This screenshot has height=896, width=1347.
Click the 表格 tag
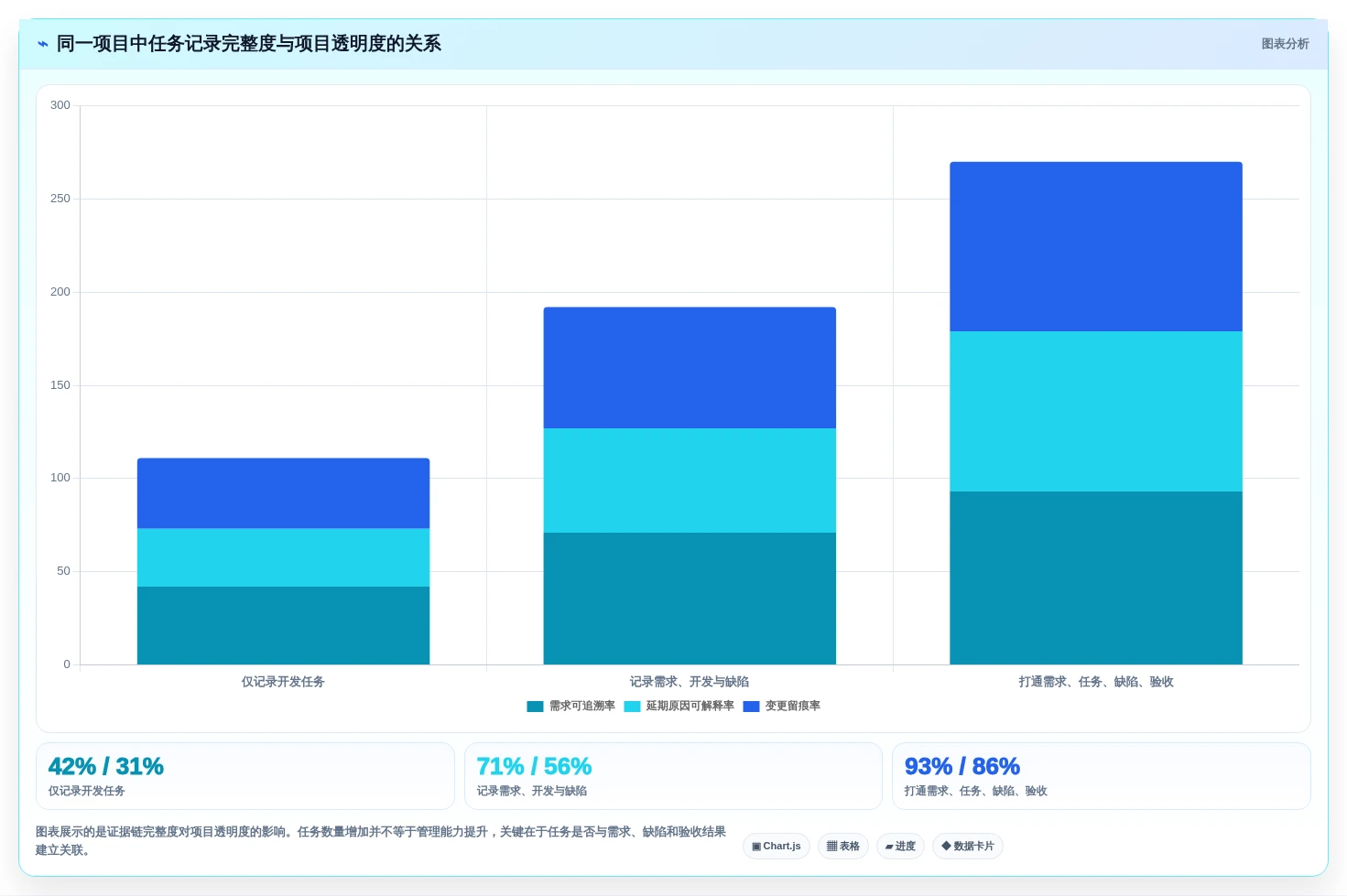coord(843,847)
